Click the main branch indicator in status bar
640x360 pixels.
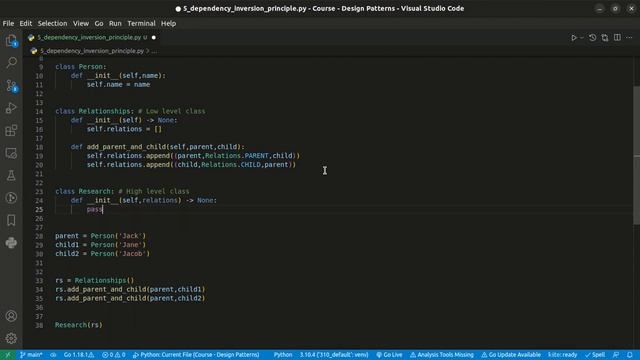(31, 355)
